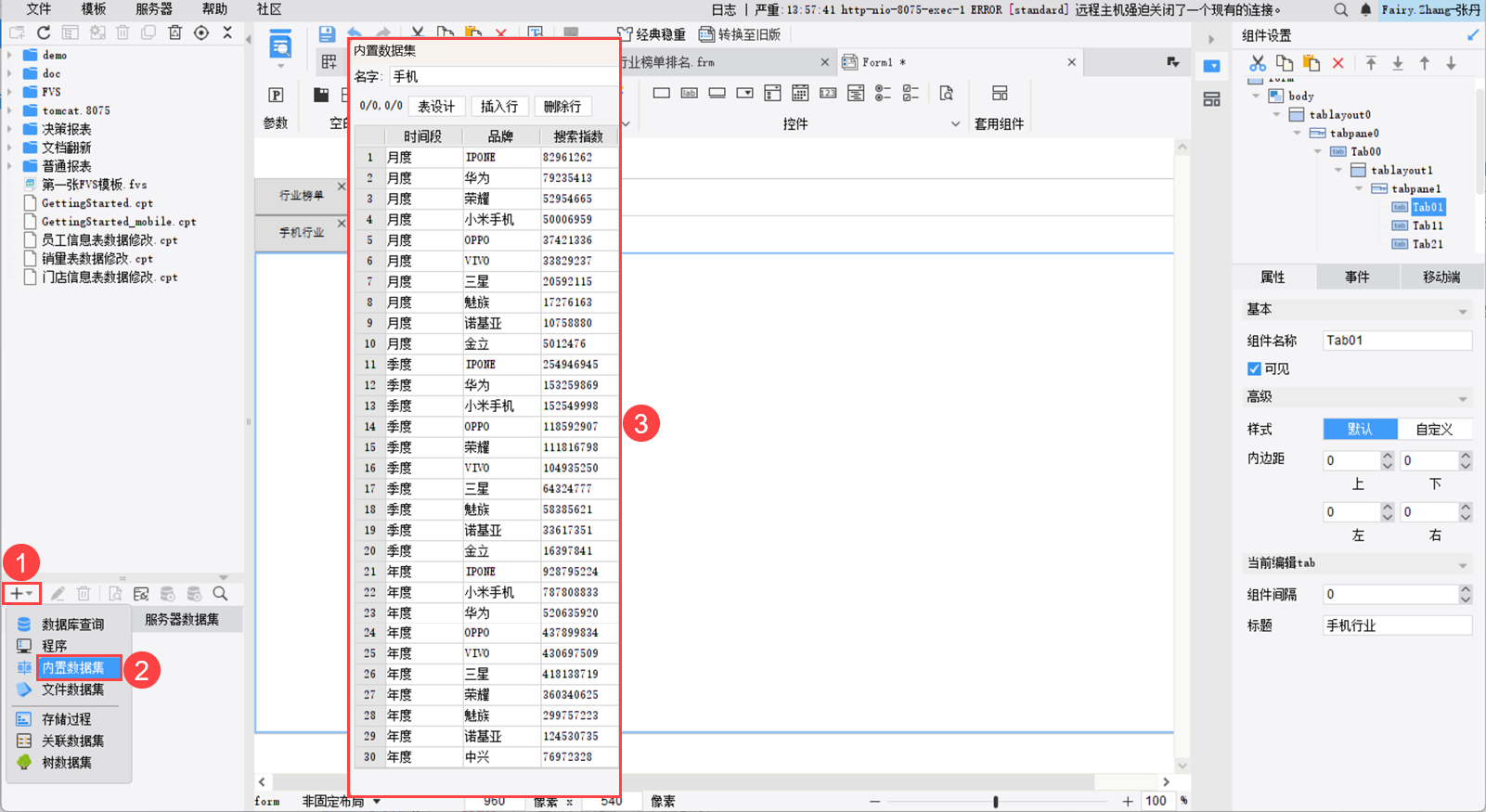Switch to the 事件 tab

[1357, 277]
